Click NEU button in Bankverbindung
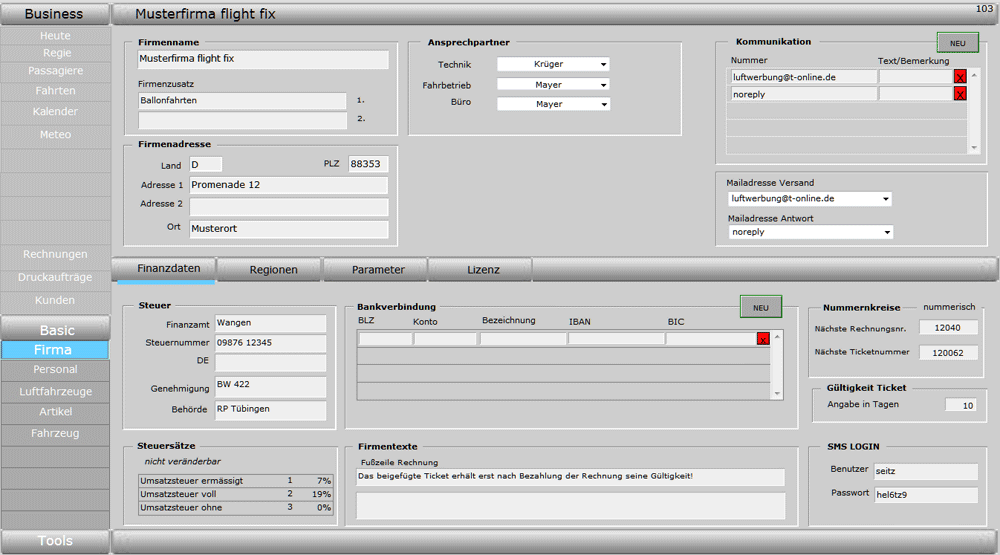Screen dimensions: 1000x555 click(760, 307)
